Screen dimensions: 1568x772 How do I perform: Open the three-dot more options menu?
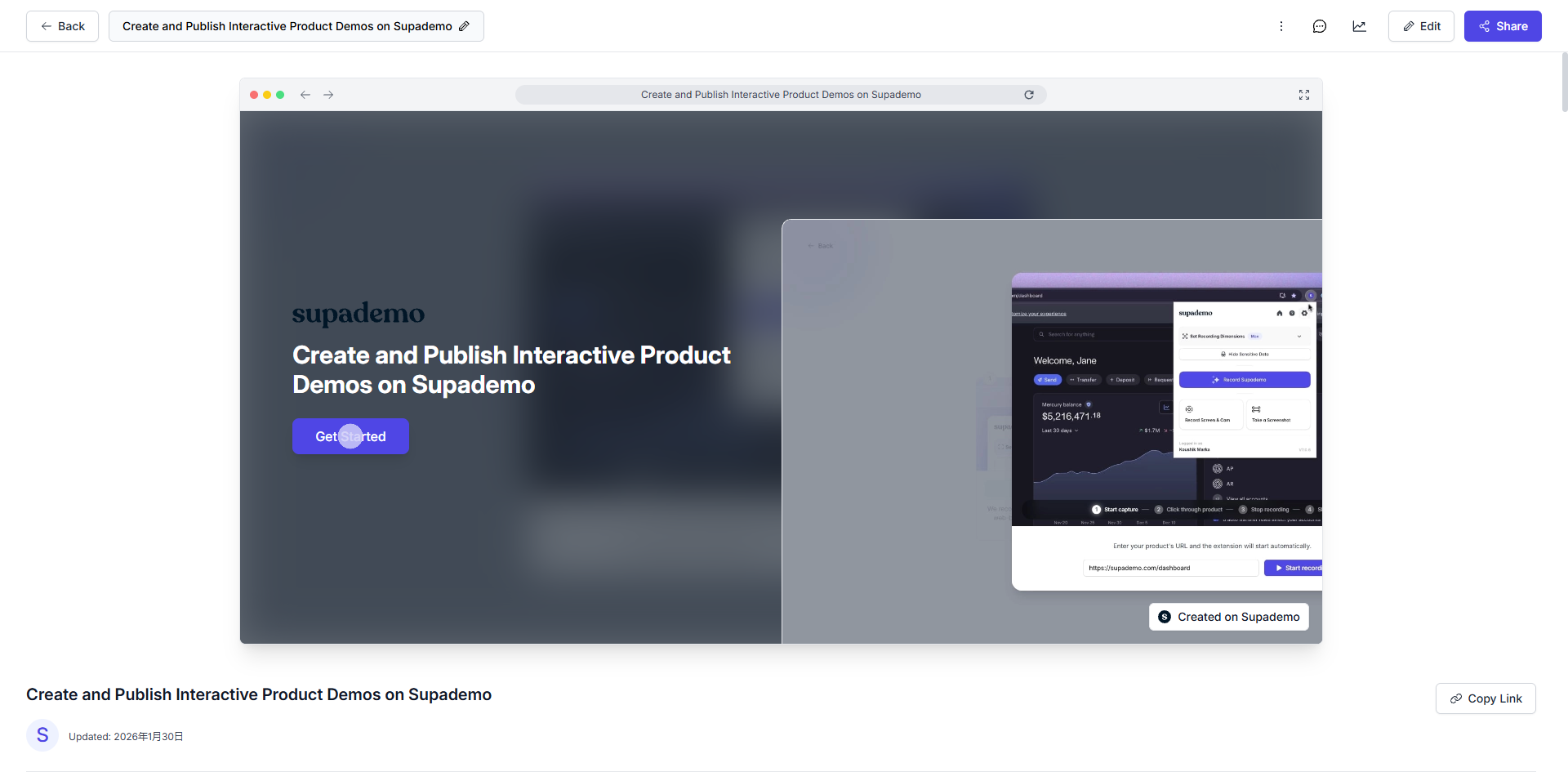pyautogui.click(x=1281, y=26)
